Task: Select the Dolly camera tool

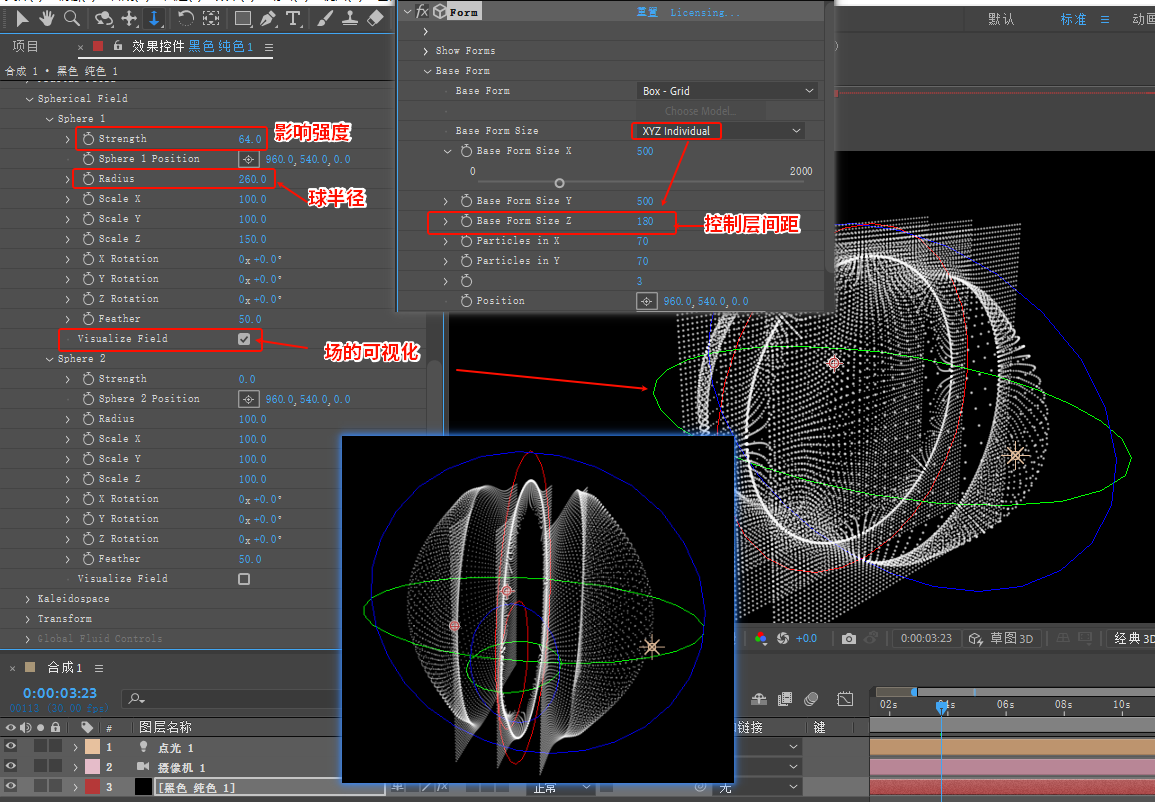Action: click(154, 18)
